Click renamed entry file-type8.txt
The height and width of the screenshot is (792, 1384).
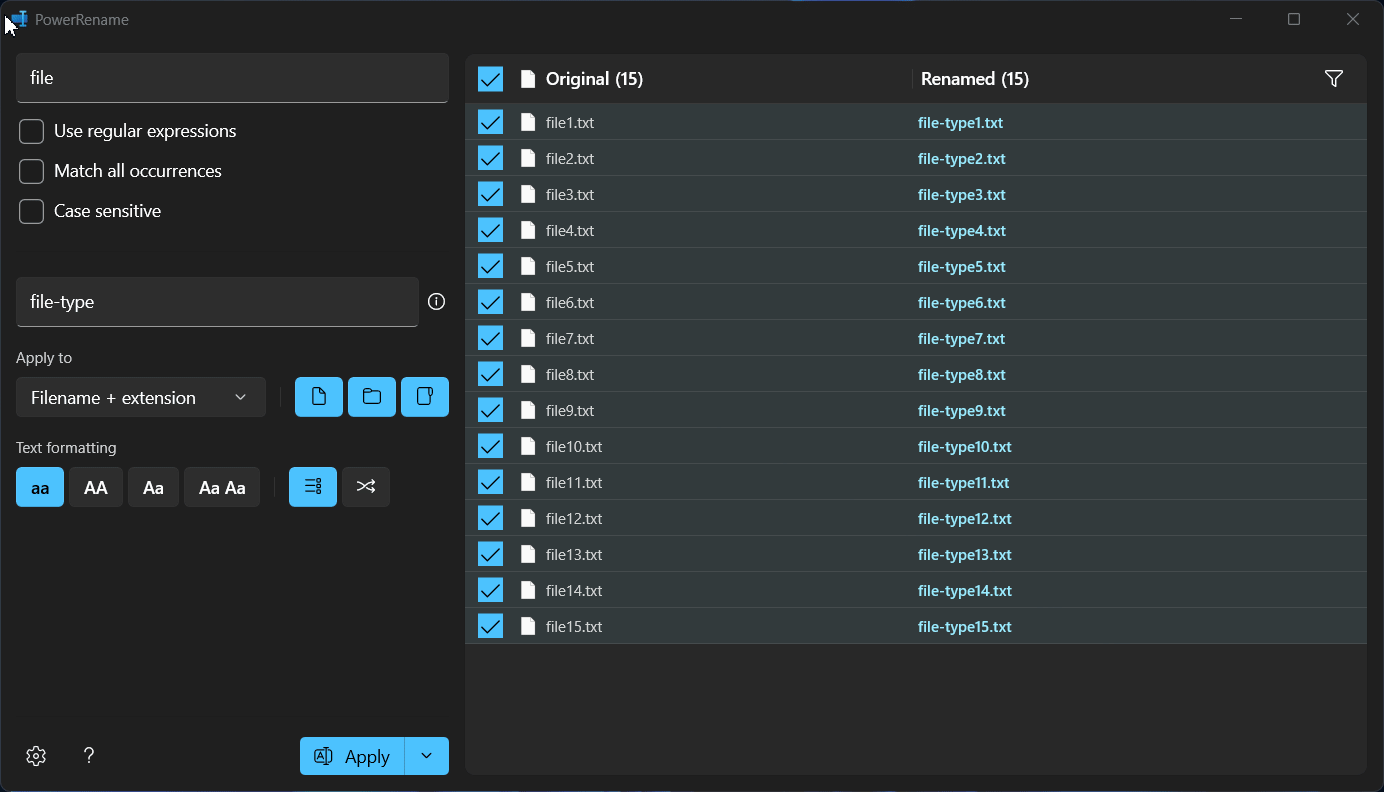(x=962, y=374)
